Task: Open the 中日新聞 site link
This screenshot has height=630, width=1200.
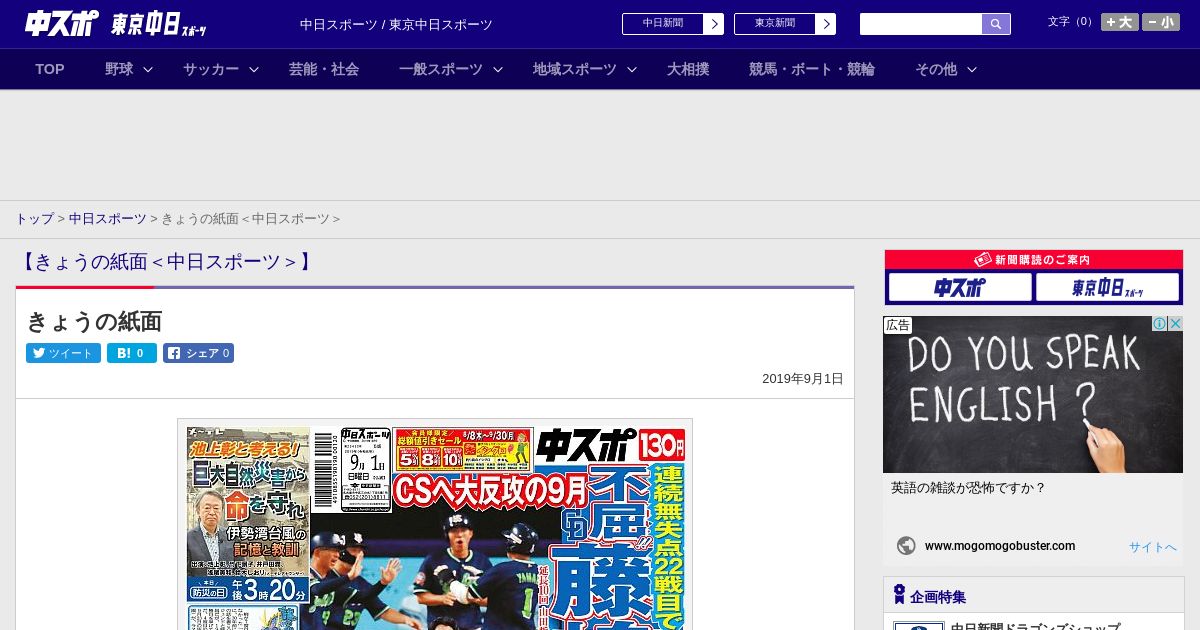Action: pos(663,24)
